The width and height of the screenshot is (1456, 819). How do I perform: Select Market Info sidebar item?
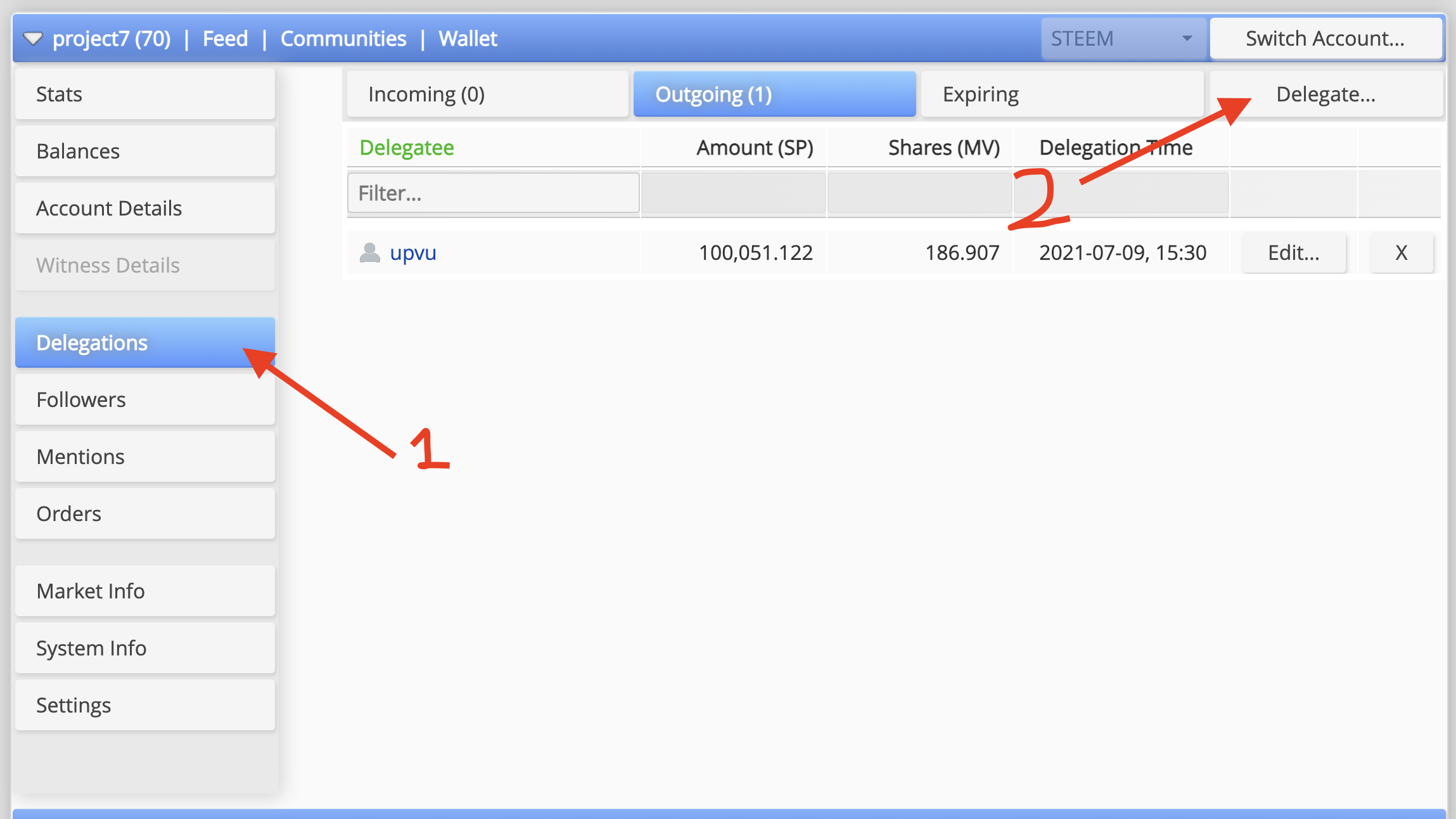tap(145, 591)
